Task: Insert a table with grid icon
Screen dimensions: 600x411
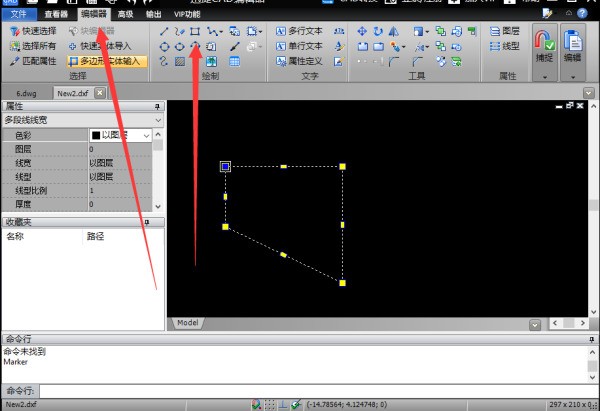Action: [235, 62]
